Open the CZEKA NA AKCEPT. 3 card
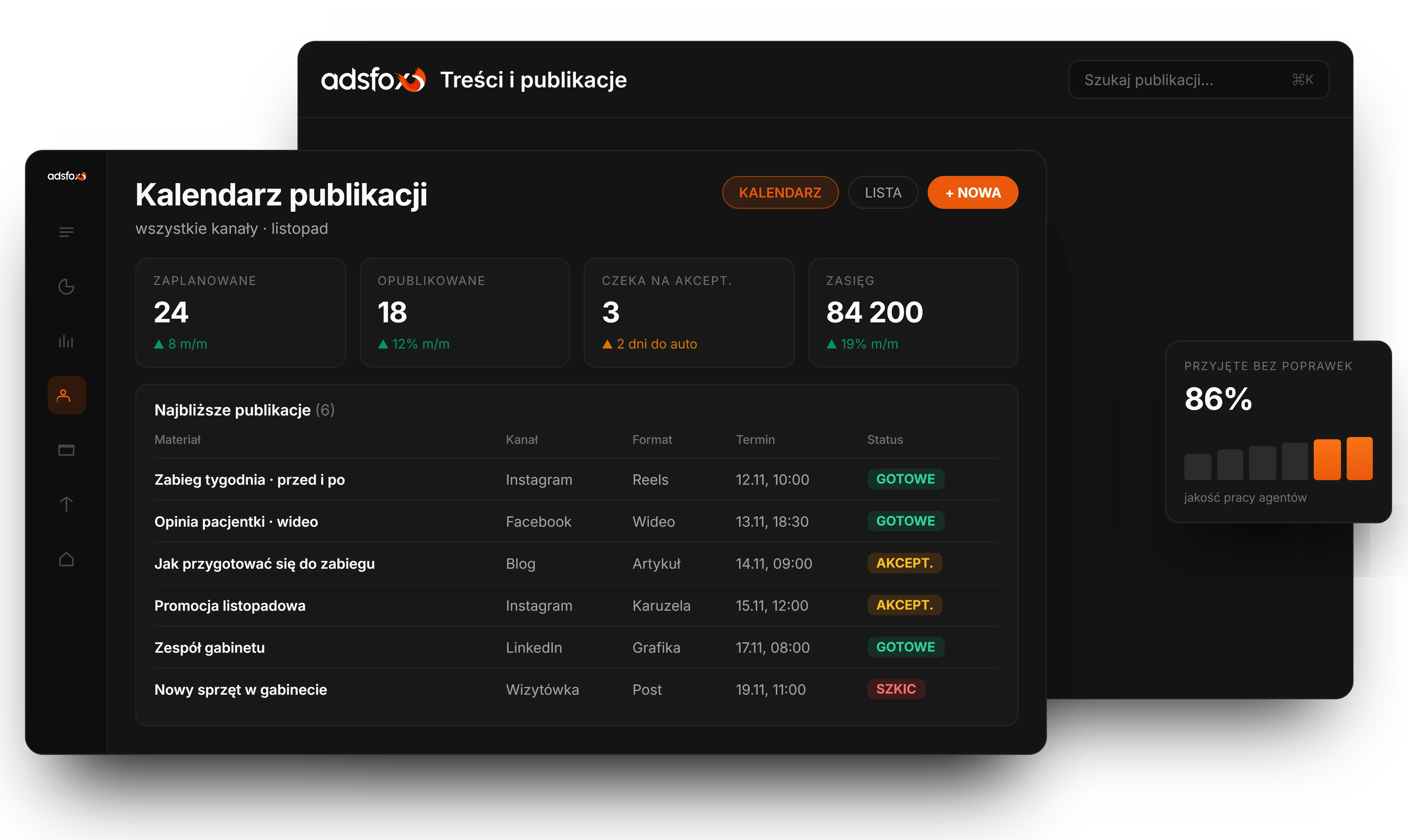This screenshot has width=1408, height=840. [x=689, y=312]
